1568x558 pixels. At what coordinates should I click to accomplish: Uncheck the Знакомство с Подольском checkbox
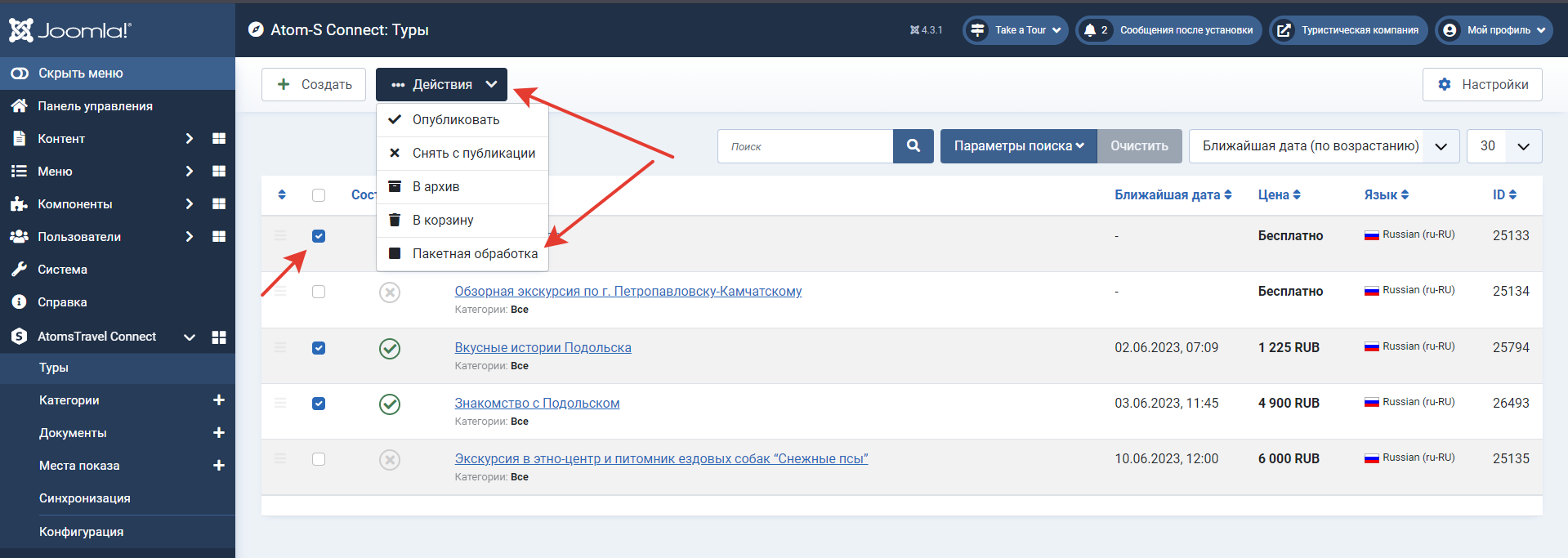[319, 404]
